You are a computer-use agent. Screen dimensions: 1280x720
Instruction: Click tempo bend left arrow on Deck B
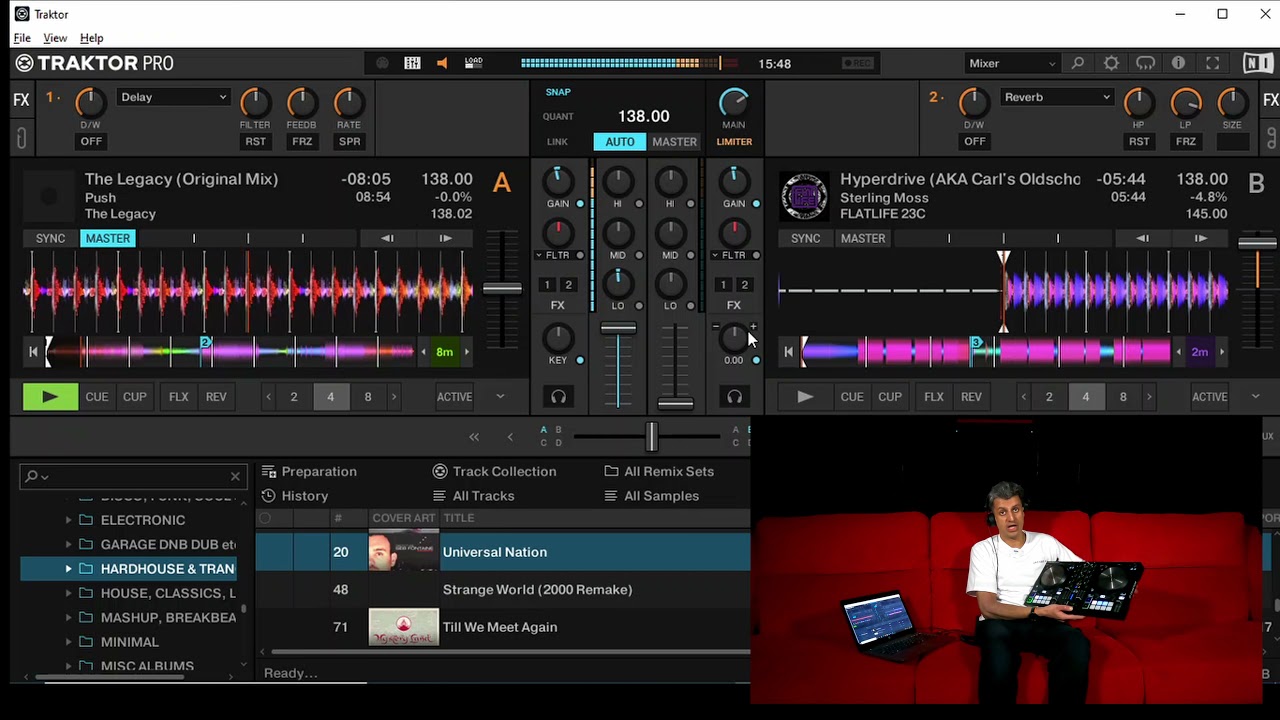coord(1142,238)
